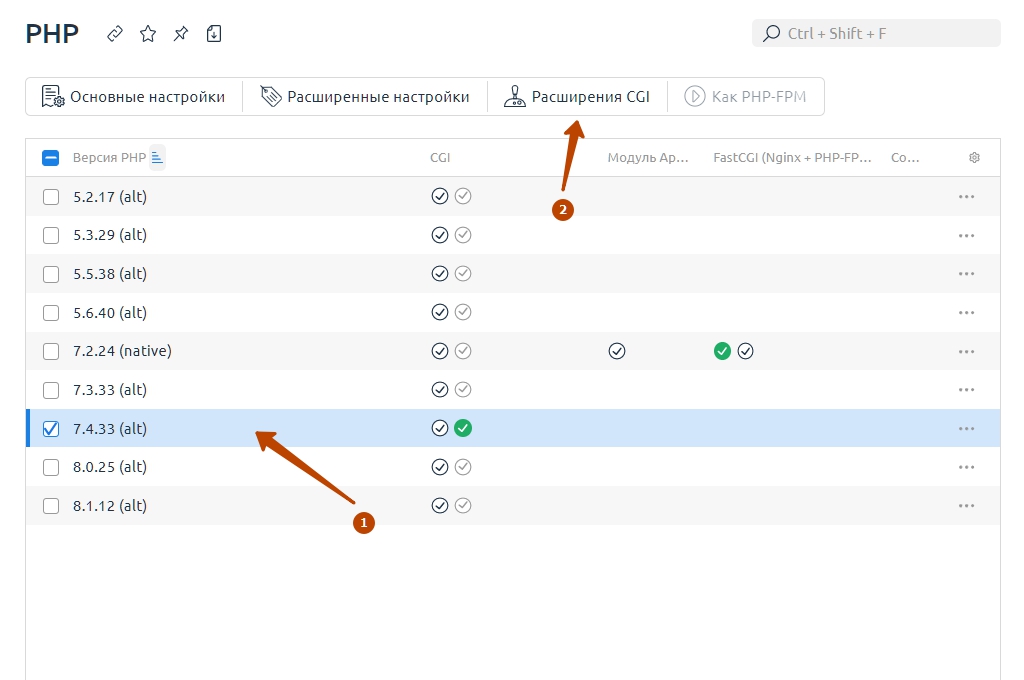Check the 5.3.29 (alt) row checkbox
Screen dimensions: 1024x680
click(x=51, y=235)
